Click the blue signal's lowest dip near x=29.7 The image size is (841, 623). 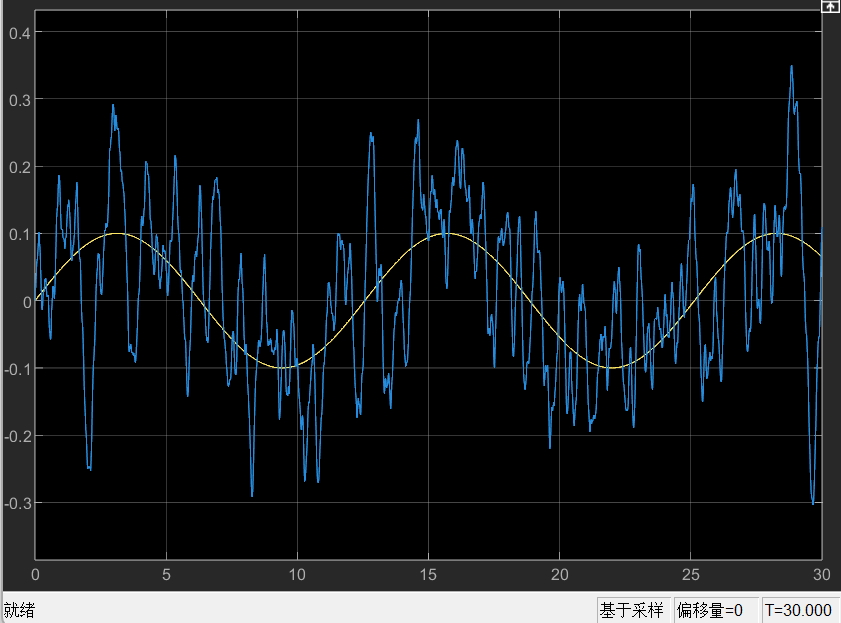point(813,502)
